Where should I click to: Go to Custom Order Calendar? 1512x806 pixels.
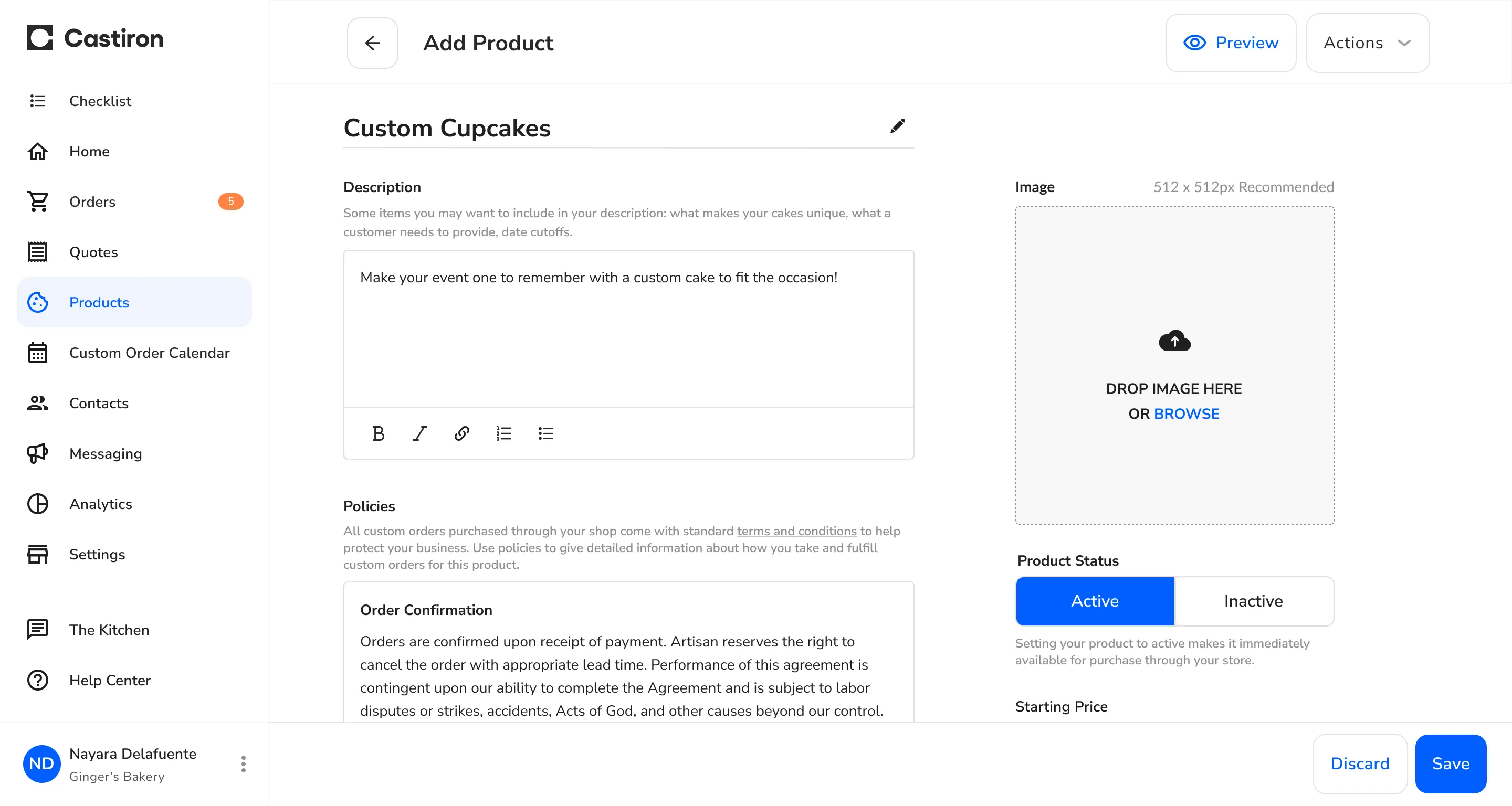coord(149,353)
